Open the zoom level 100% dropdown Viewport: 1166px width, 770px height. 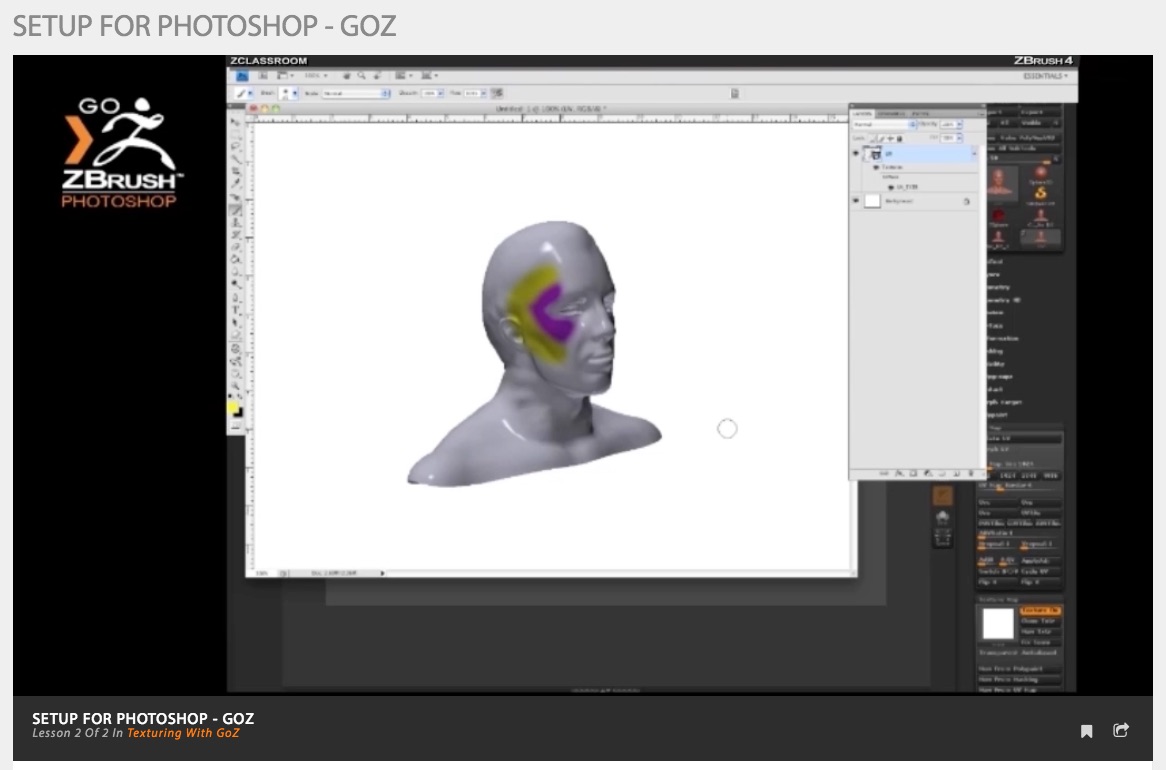(x=315, y=76)
